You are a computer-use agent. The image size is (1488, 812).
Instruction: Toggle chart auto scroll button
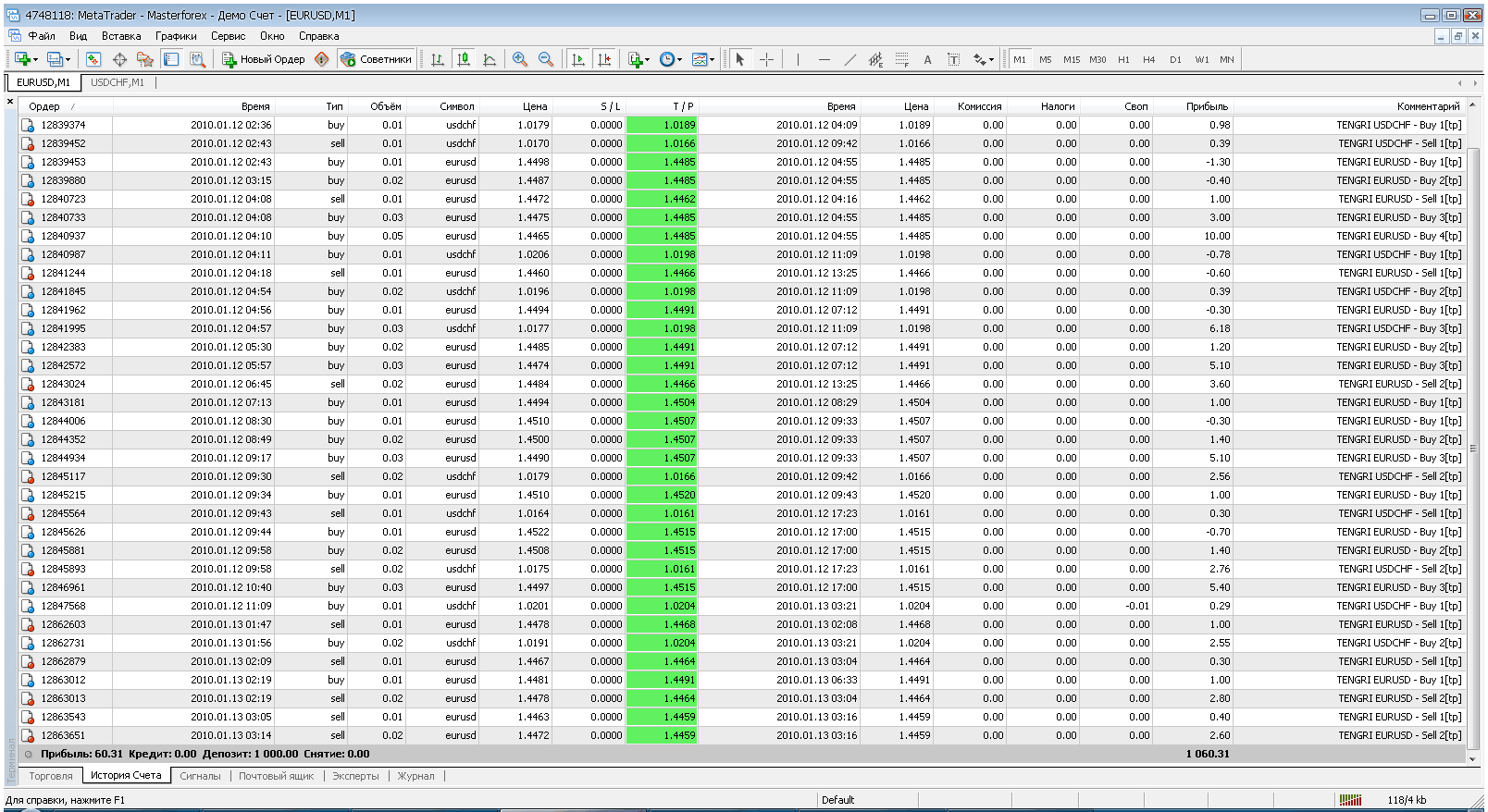click(578, 59)
